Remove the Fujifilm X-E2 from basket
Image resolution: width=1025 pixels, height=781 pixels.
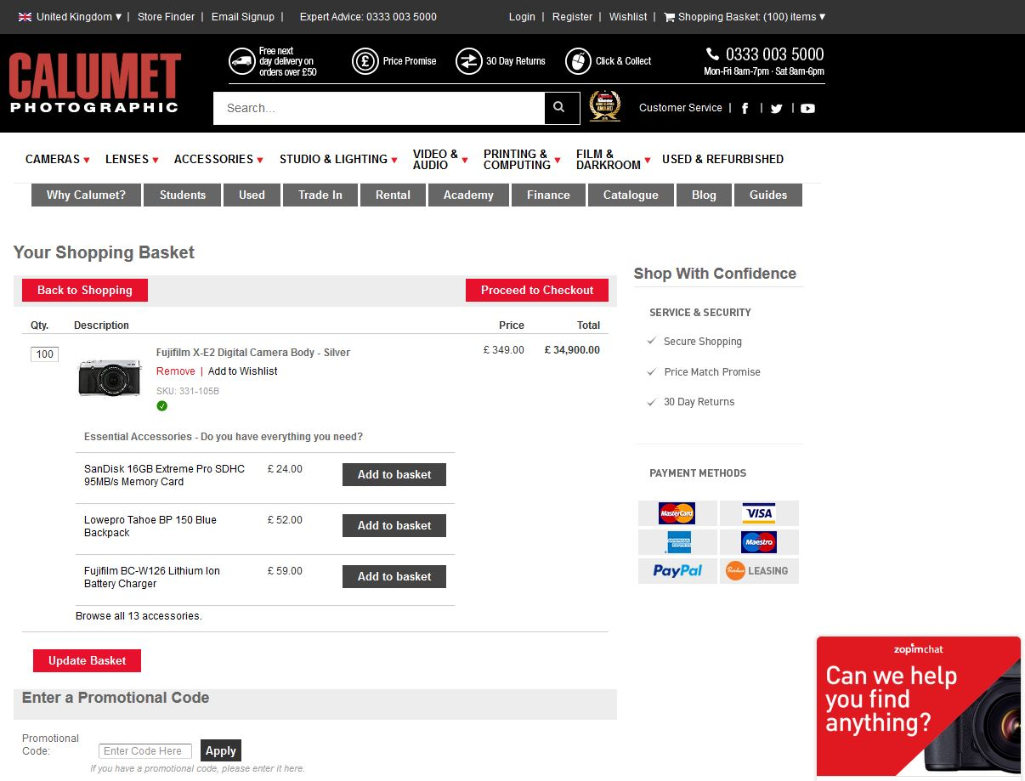click(175, 371)
